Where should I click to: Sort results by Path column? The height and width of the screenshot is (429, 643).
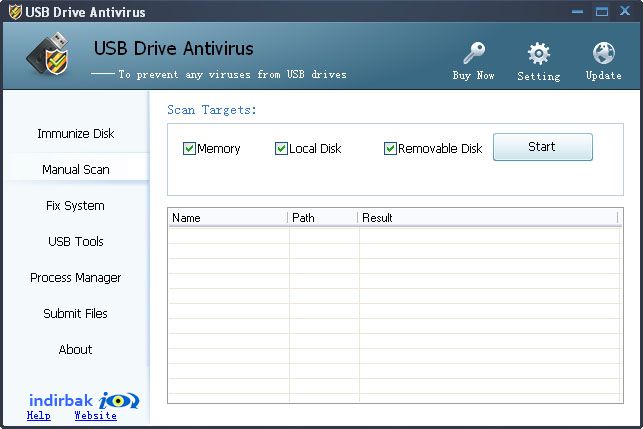(x=323, y=218)
